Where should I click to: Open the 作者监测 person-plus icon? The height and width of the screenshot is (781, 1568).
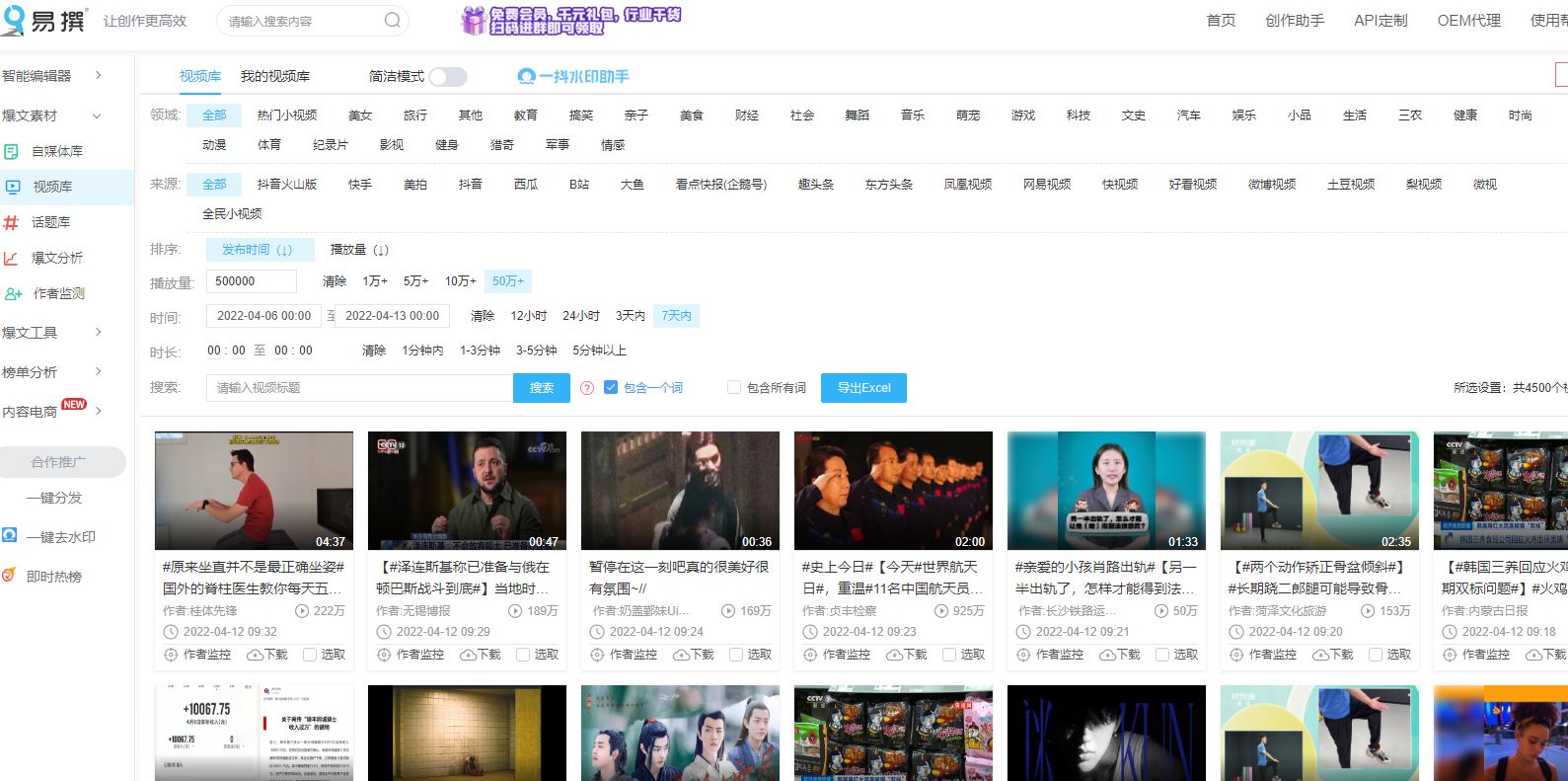[13, 293]
